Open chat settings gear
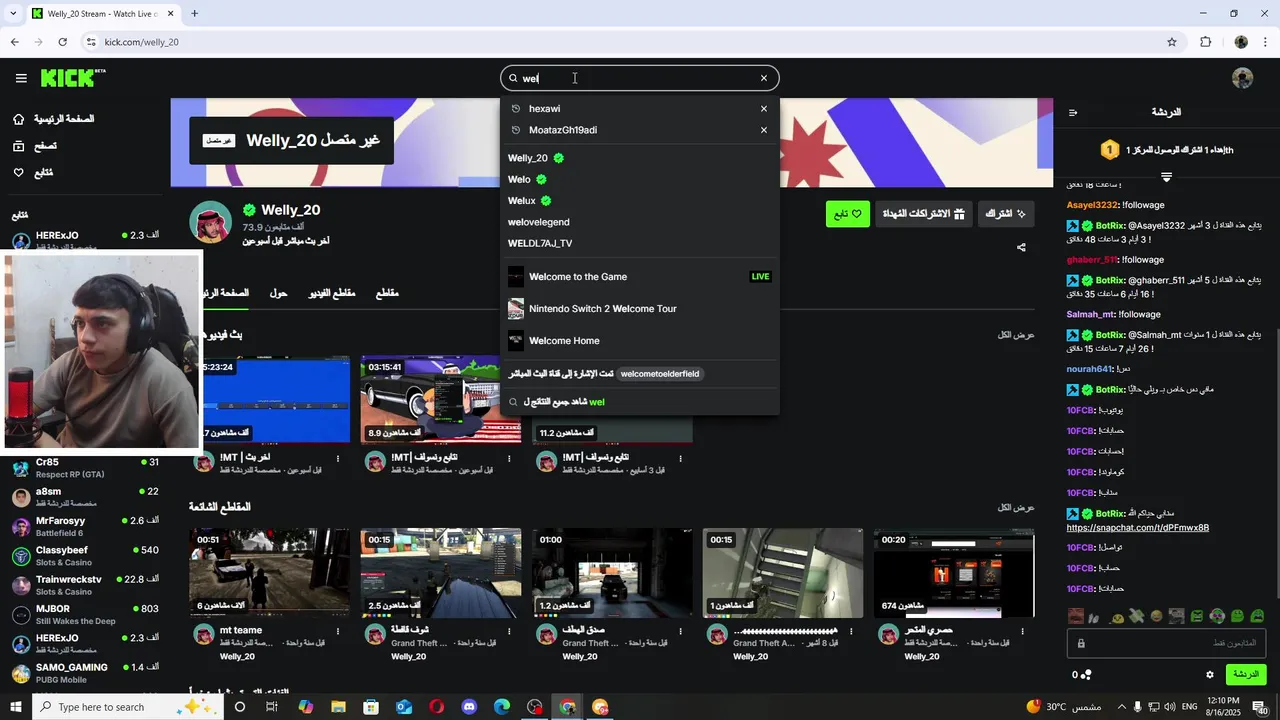Image resolution: width=1280 pixels, height=720 pixels. coord(1210,675)
